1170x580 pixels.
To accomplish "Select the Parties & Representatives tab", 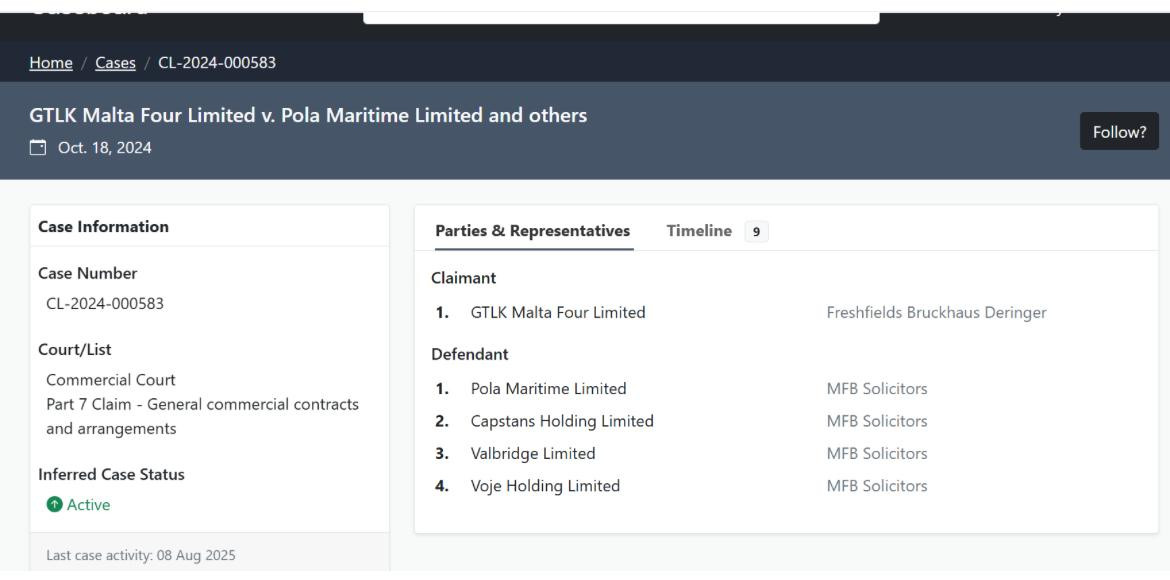I will [533, 231].
